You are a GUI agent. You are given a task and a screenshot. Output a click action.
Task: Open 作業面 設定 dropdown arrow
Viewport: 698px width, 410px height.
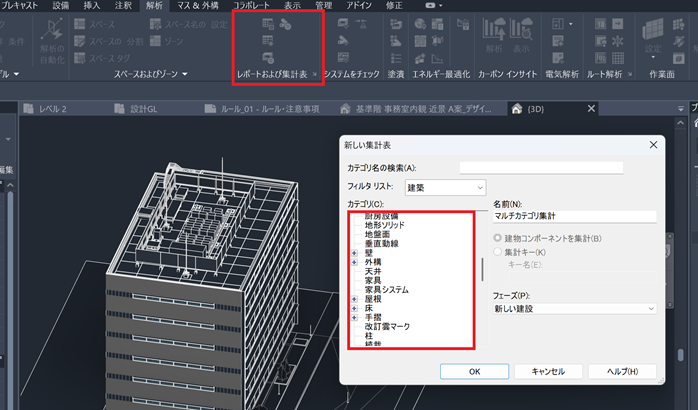tap(653, 57)
